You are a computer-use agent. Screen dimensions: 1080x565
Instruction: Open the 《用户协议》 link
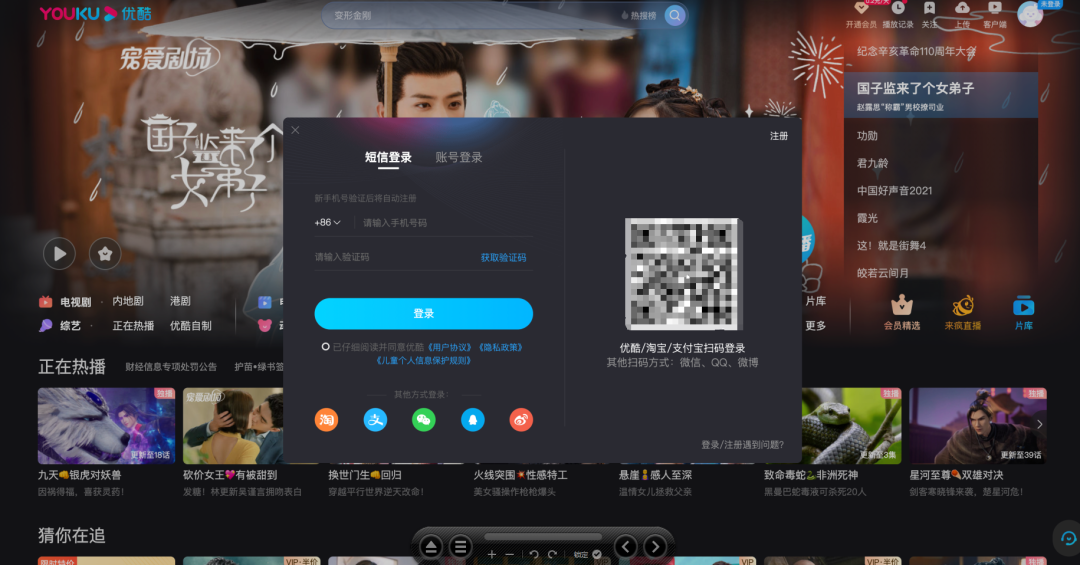coord(450,347)
